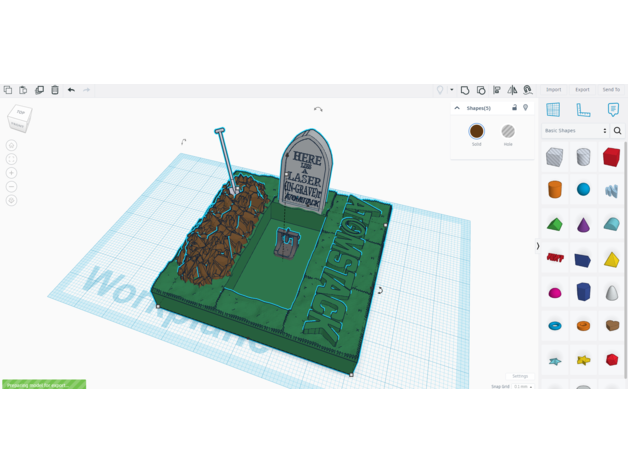The height and width of the screenshot is (472, 628).
Task: Set the shape to Hole
Action: [x=508, y=132]
